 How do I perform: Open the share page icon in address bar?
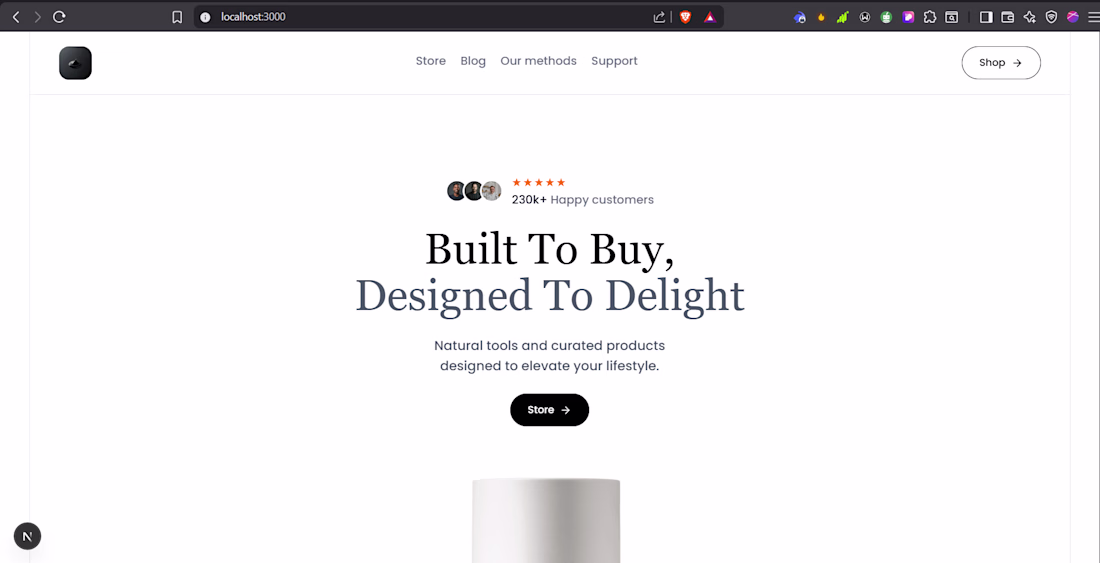[x=659, y=17]
